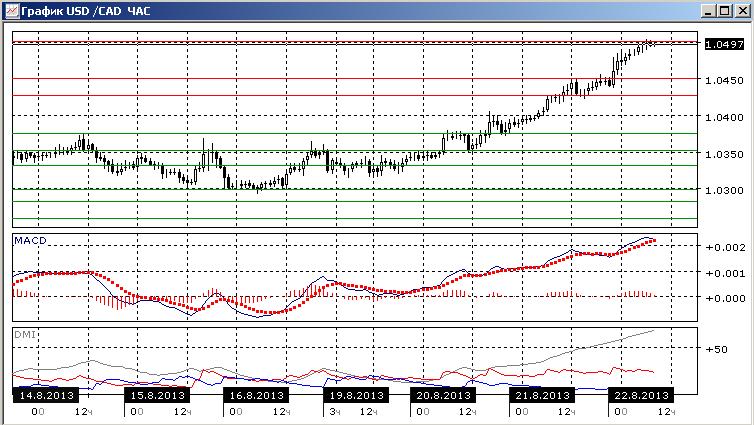Maximize the USD/CAD chart window
This screenshot has width=754, height=425.
click(725, 11)
